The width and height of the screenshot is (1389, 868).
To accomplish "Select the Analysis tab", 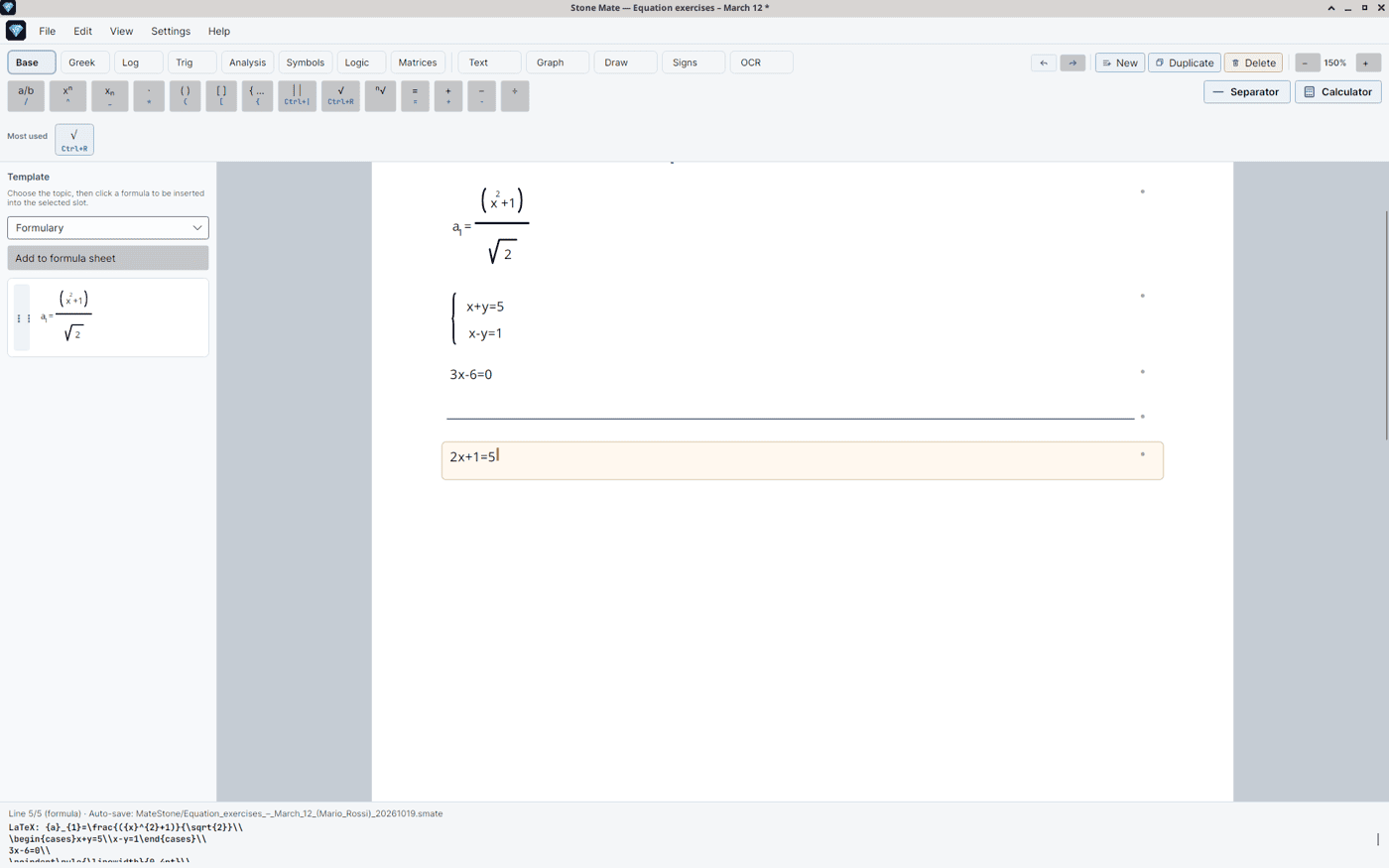I will pos(247,62).
